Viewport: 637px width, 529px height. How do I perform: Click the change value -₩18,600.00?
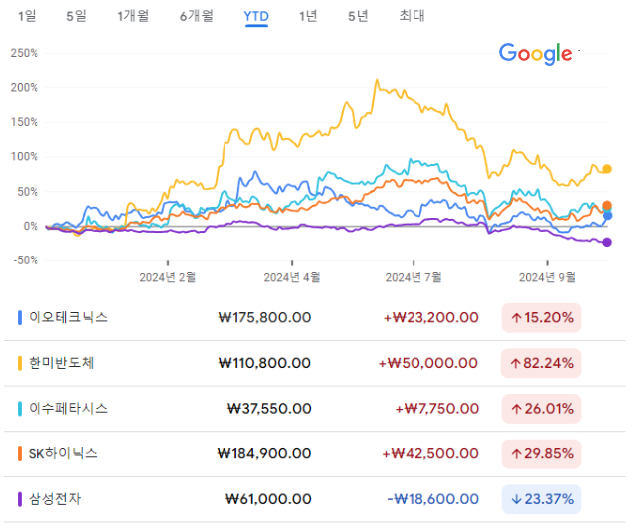click(x=433, y=499)
